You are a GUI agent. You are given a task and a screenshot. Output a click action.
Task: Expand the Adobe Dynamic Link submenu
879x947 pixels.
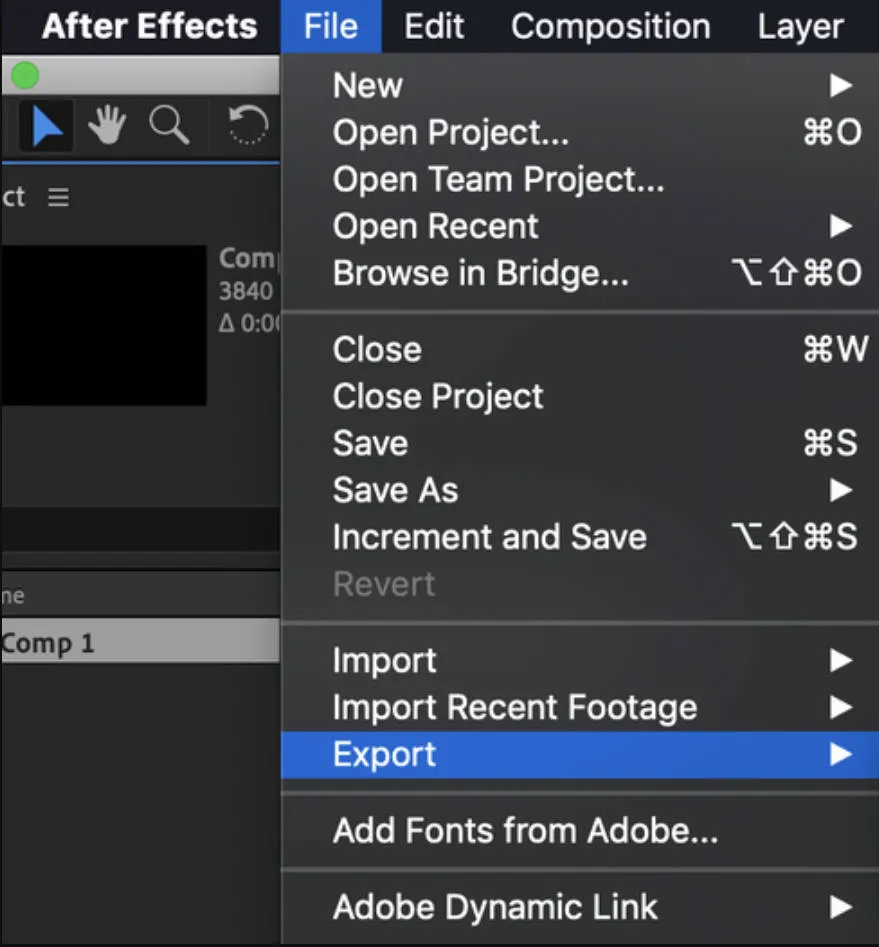click(x=494, y=907)
